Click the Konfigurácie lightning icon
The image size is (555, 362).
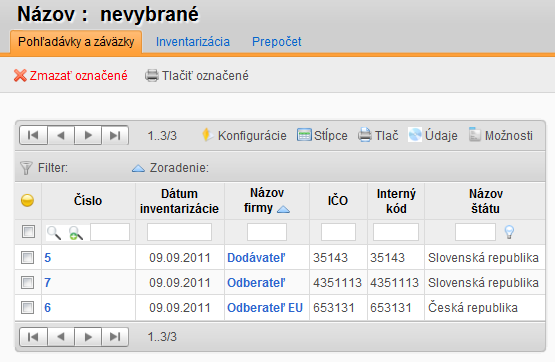[x=207, y=135]
